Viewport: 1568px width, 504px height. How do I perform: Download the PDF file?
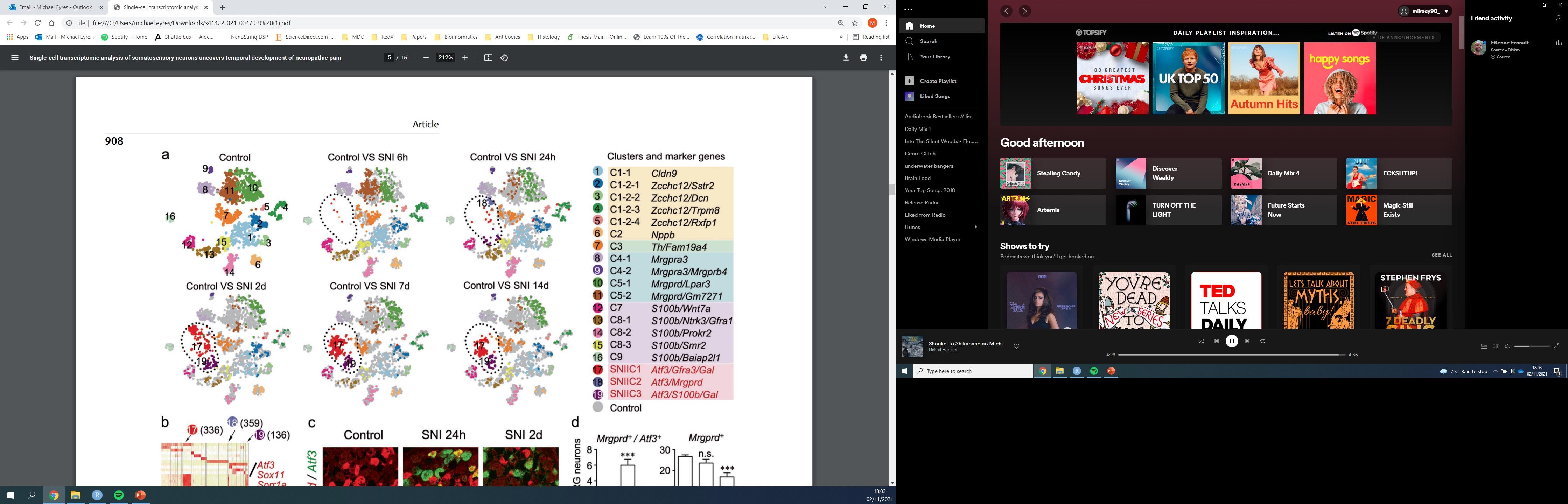tap(846, 58)
